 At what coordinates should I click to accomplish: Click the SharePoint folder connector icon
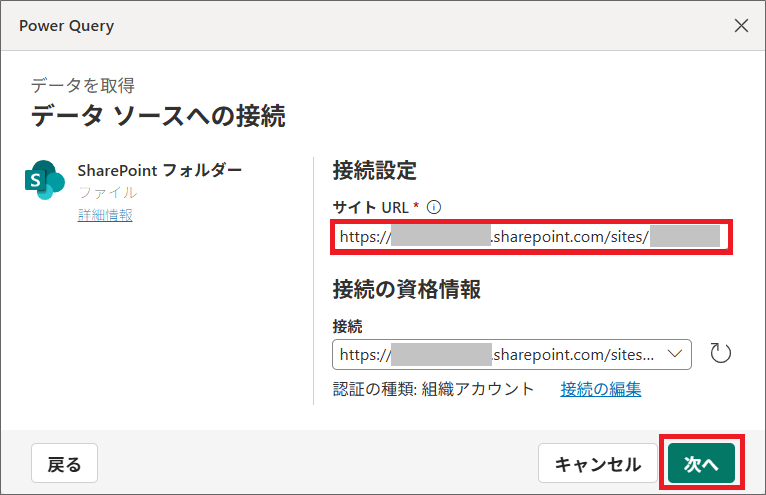point(44,179)
